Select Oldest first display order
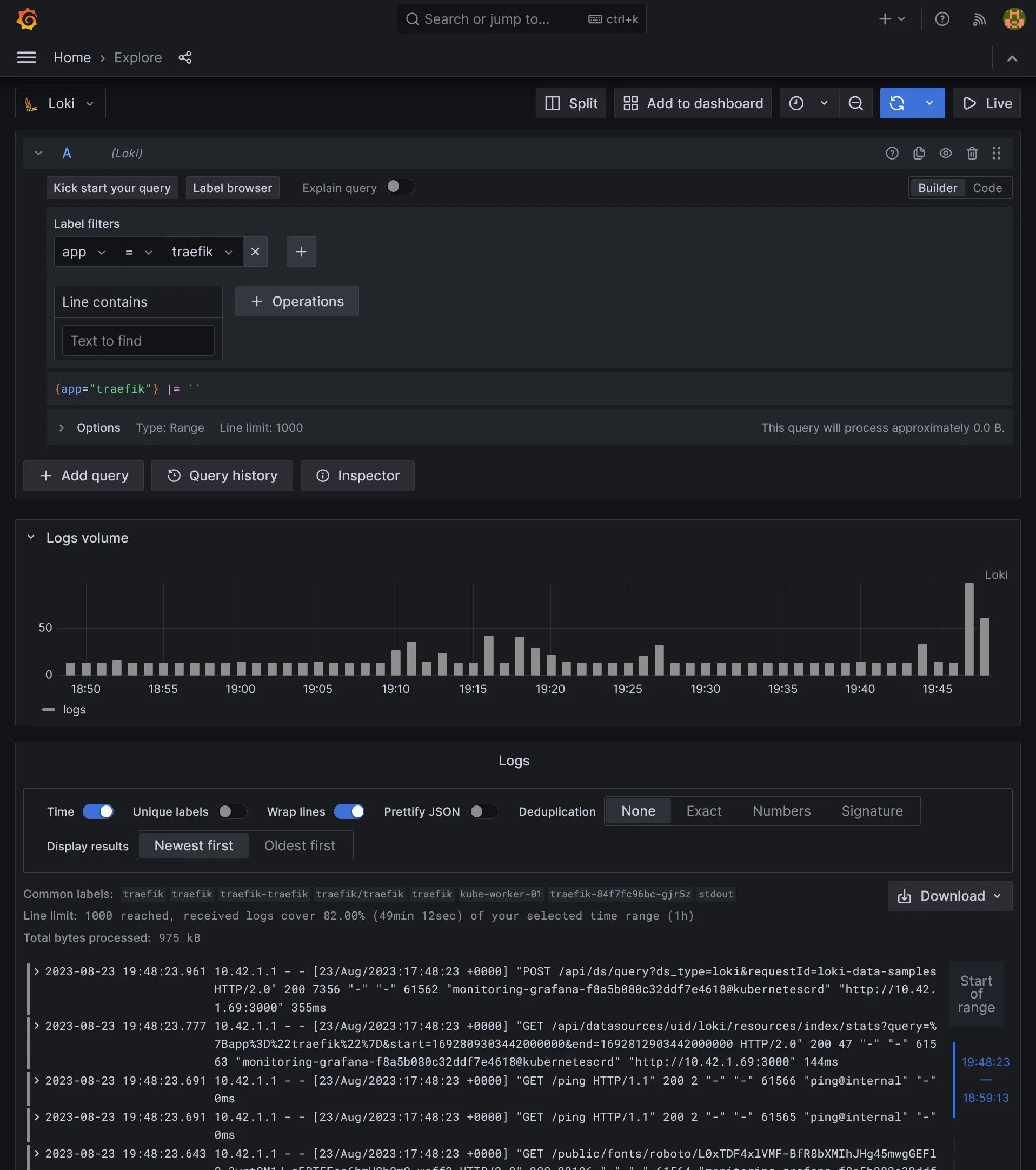This screenshot has height=1170, width=1036. [x=300, y=845]
